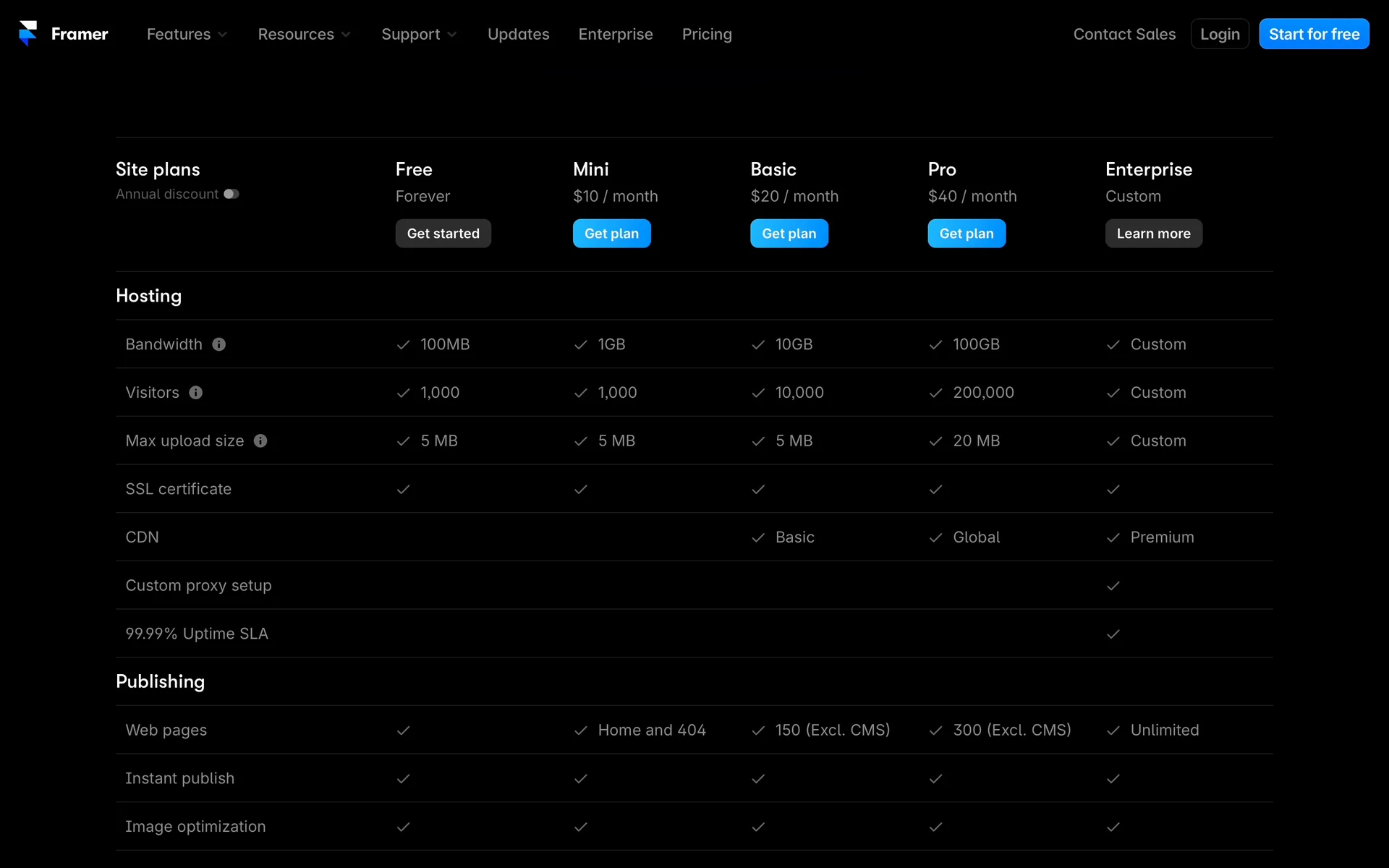This screenshot has width=1389, height=868.
Task: Click the checkmark beside Basic CDN
Action: [758, 537]
